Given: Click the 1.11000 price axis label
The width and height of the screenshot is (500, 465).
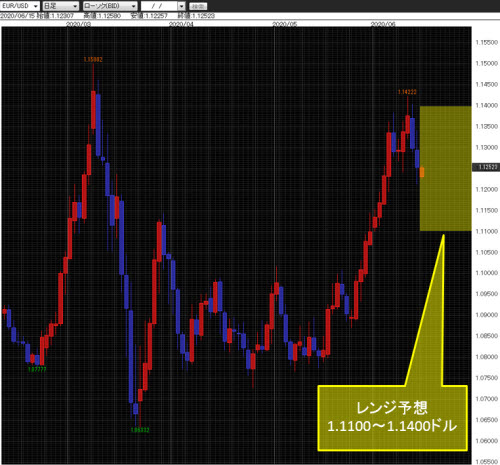Looking at the screenshot, I should (487, 231).
